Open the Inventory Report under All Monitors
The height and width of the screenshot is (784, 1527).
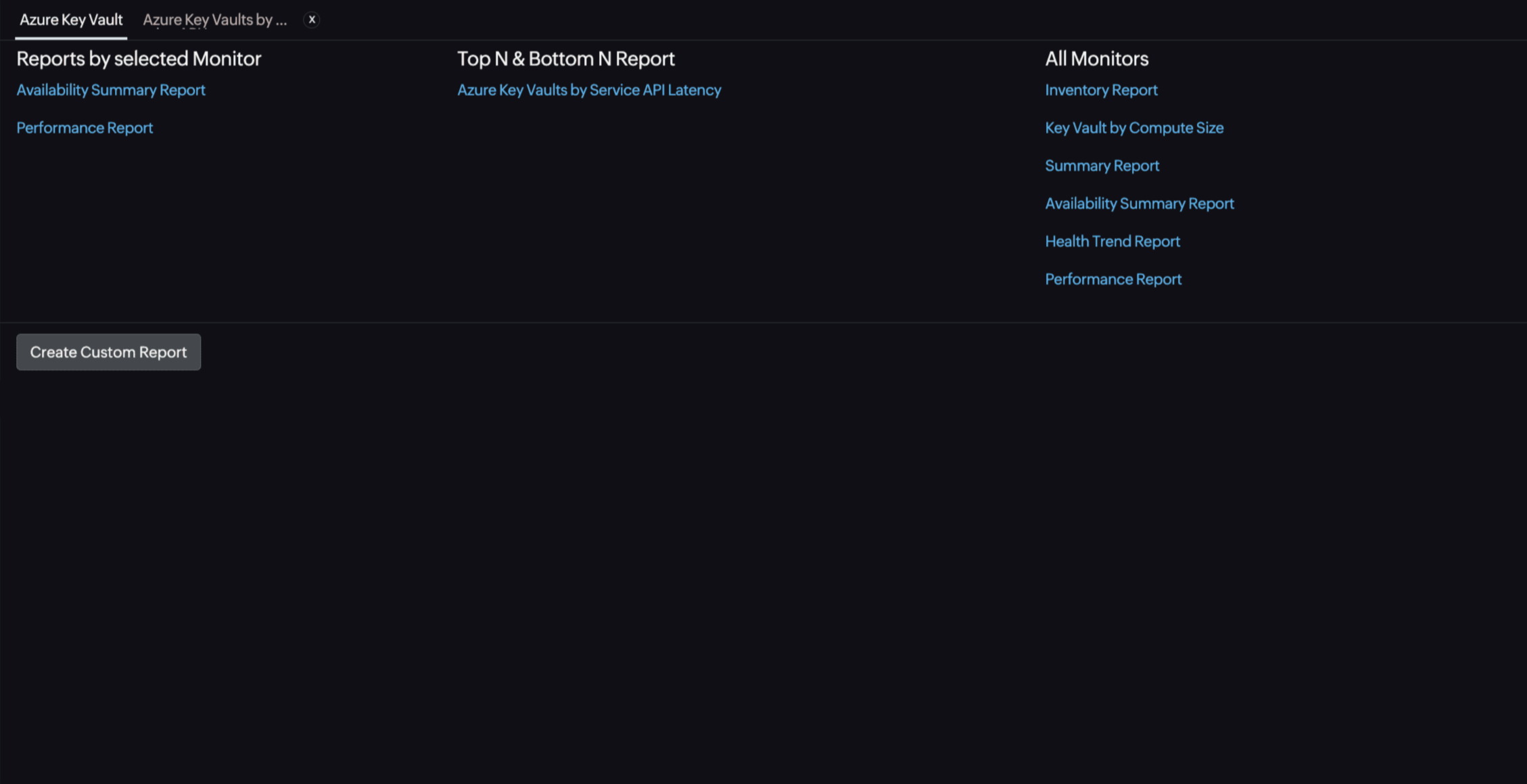click(1101, 89)
